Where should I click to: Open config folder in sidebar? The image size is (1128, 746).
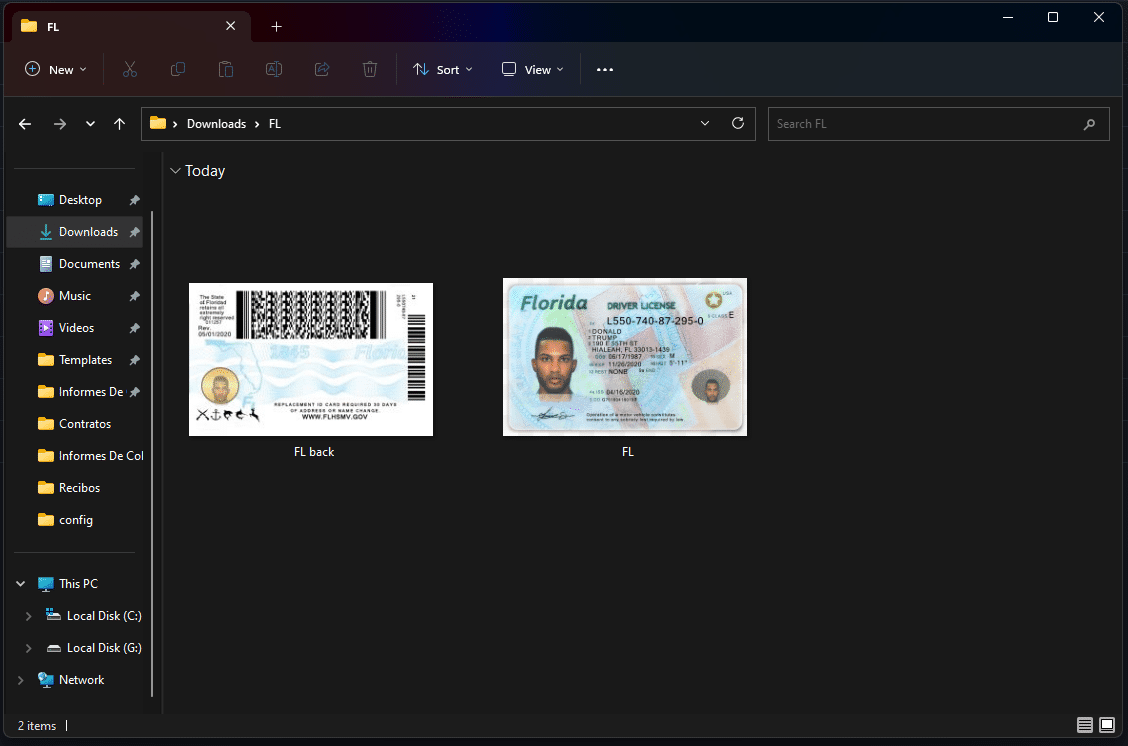pyautogui.click(x=75, y=519)
